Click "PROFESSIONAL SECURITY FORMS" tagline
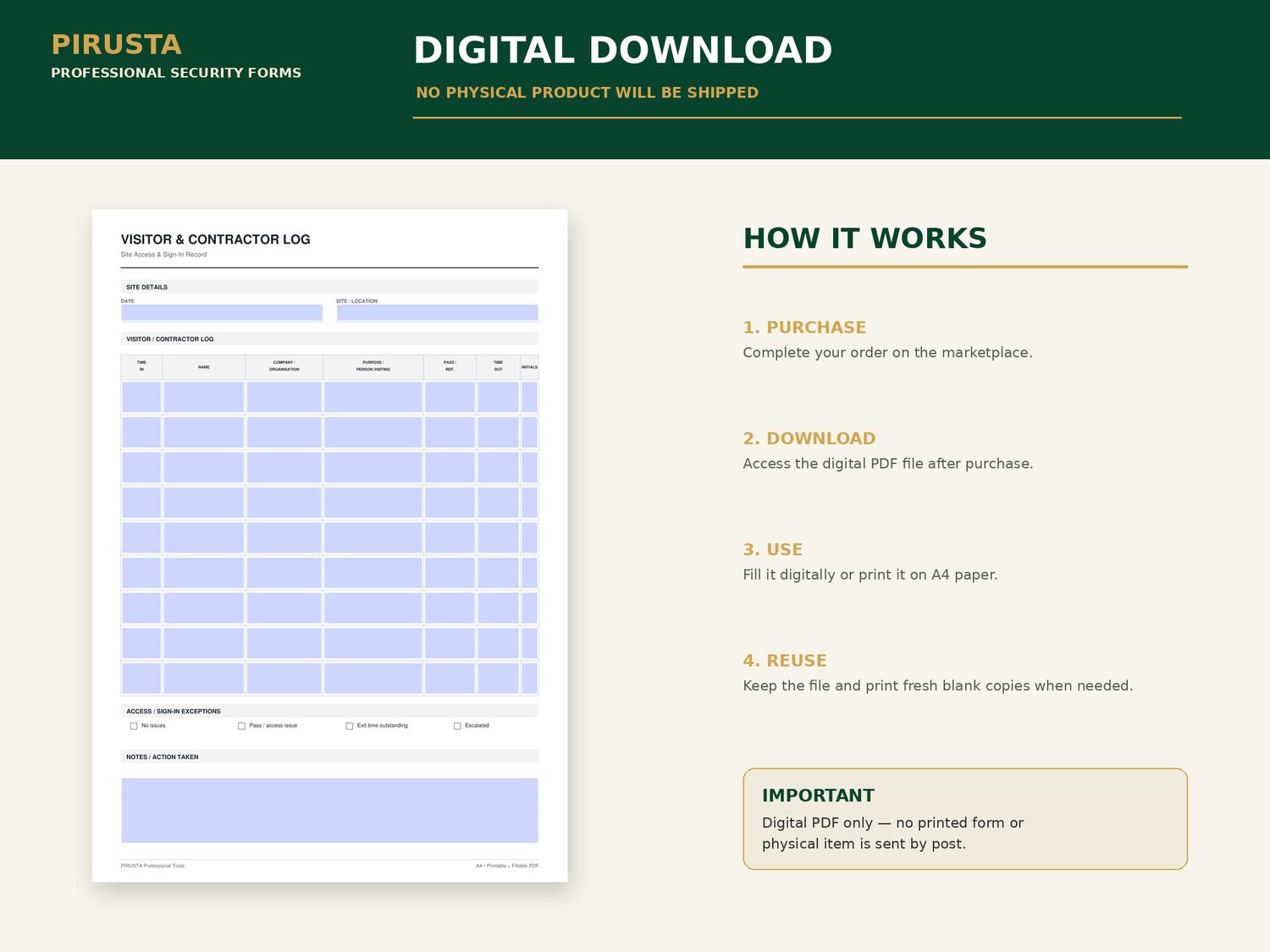This screenshot has width=1270, height=952. pyautogui.click(x=176, y=73)
